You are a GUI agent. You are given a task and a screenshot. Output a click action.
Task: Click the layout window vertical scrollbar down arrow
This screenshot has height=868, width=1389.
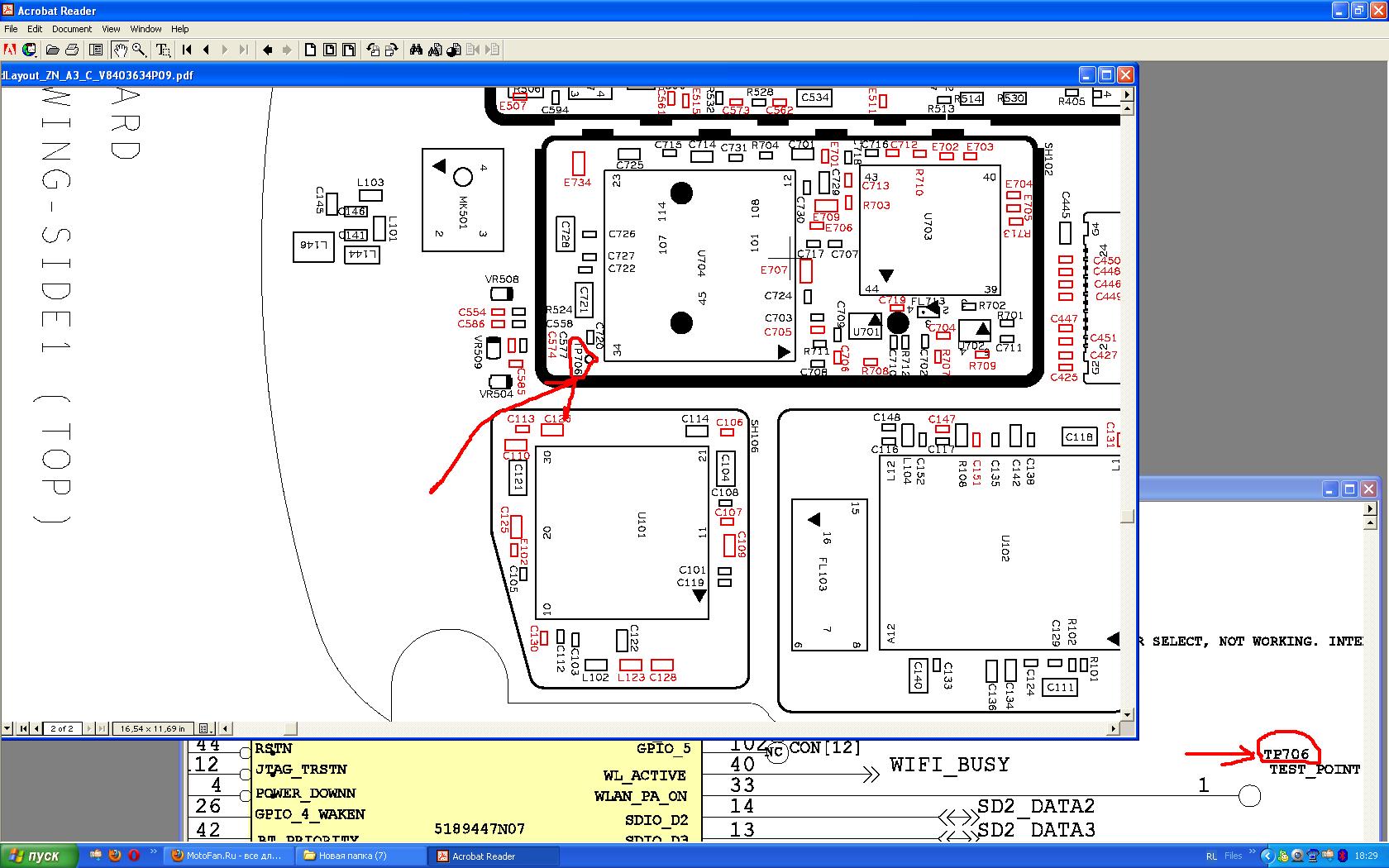click(1127, 714)
